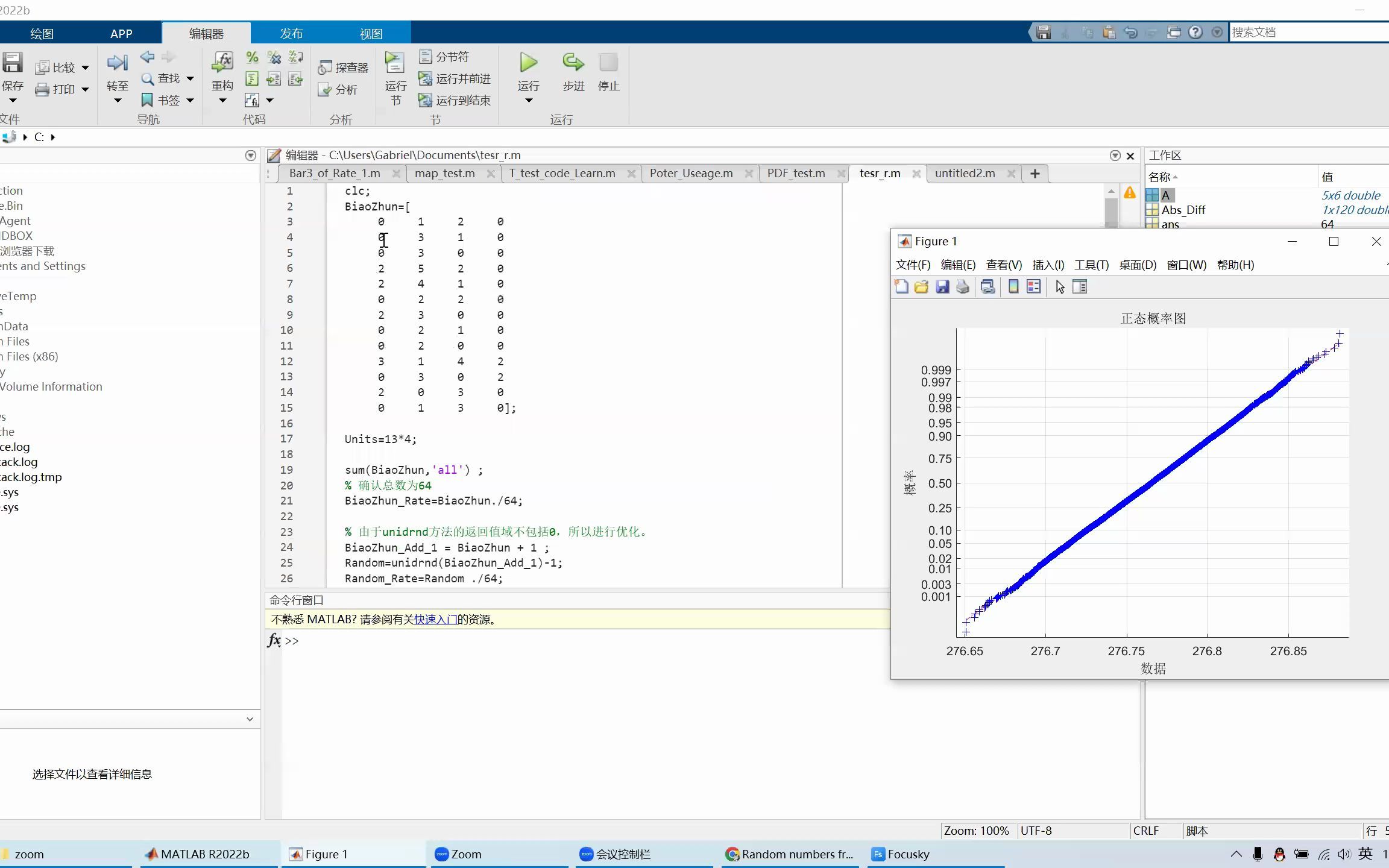
Task: Open the Property Inspector icon in Figure 1
Action: point(1080,287)
